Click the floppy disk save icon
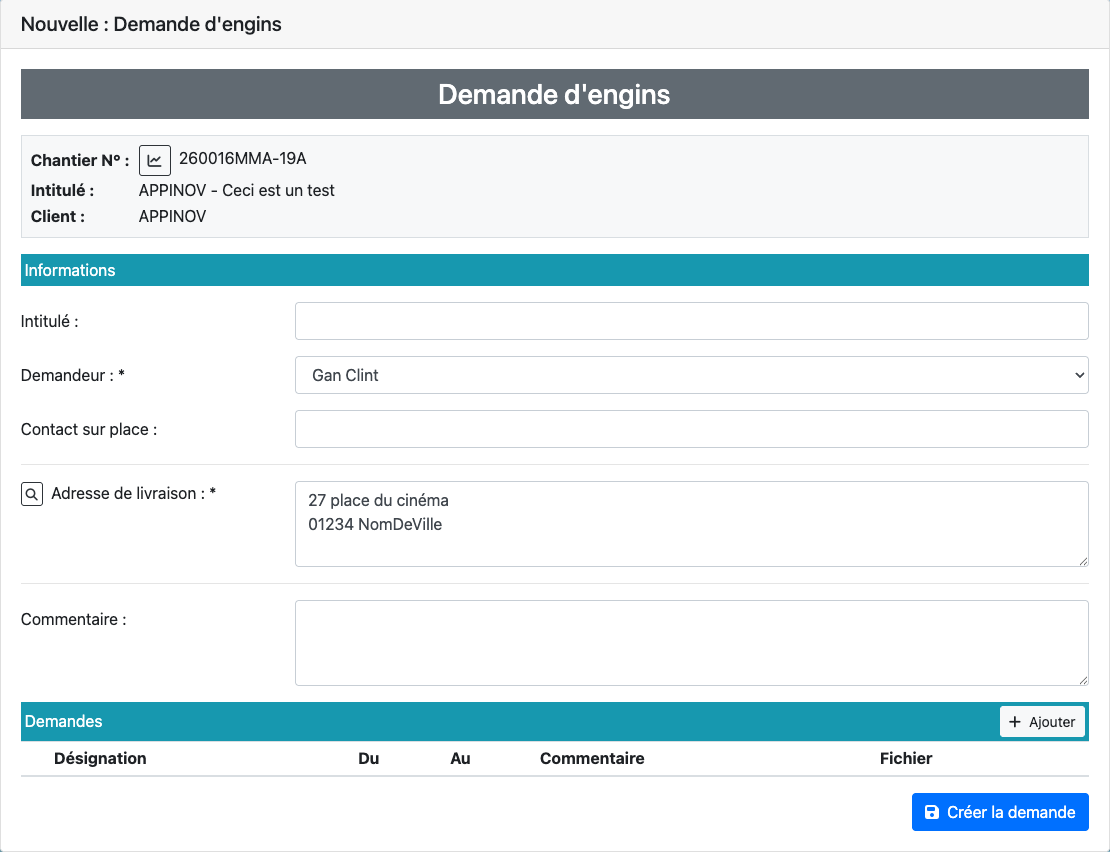The image size is (1110, 852). tap(932, 812)
